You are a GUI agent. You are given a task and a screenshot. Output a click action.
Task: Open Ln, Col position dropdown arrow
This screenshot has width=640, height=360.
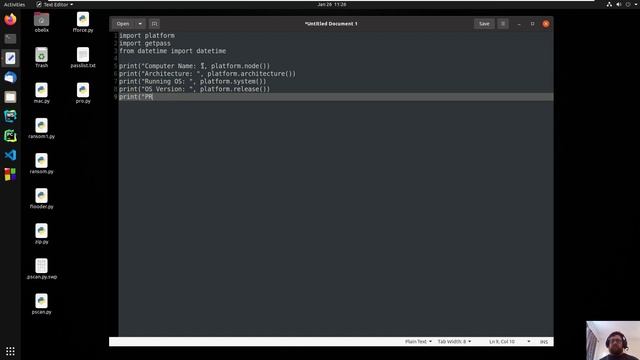click(x=529, y=342)
